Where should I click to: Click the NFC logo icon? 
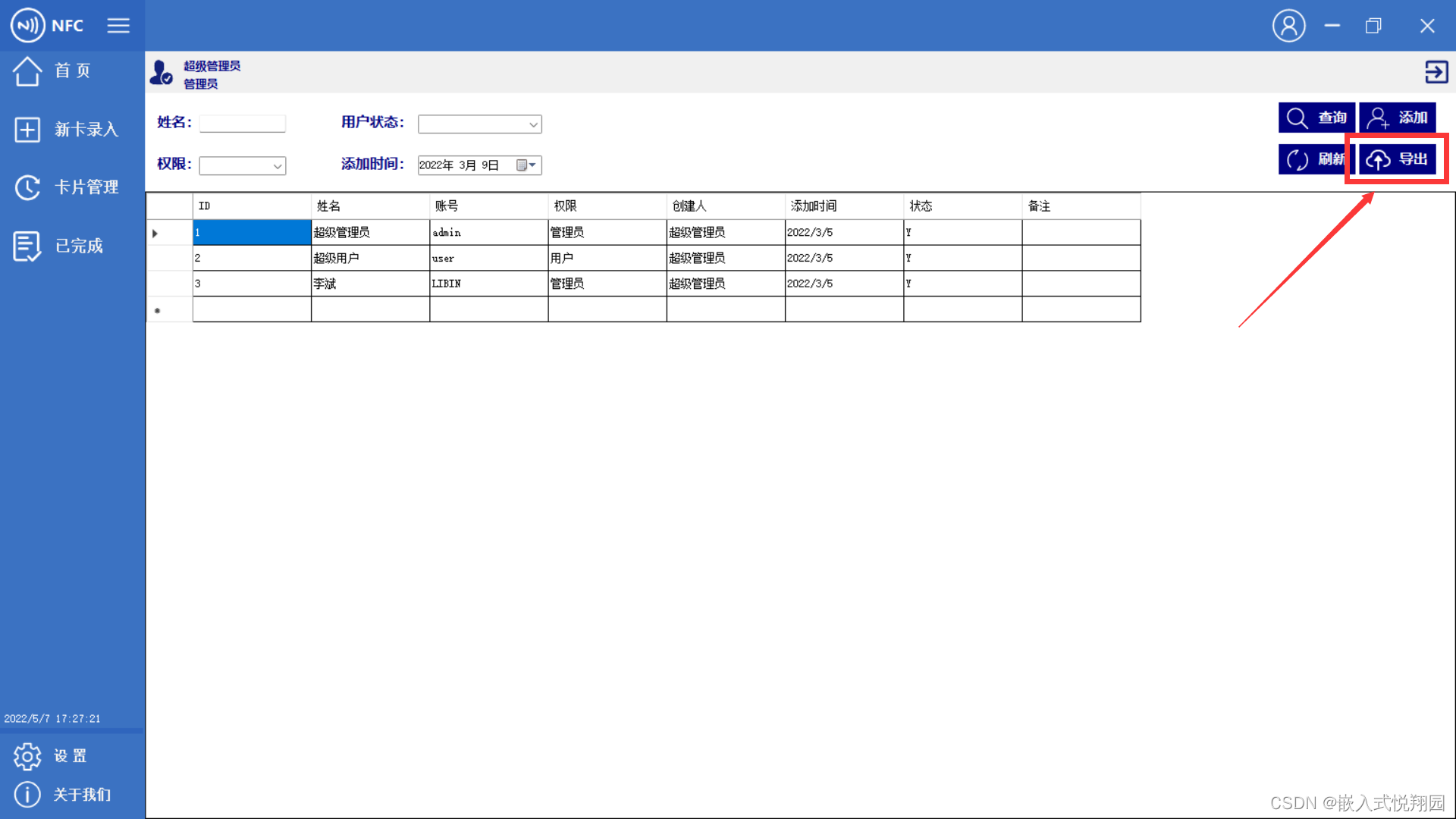[28, 26]
